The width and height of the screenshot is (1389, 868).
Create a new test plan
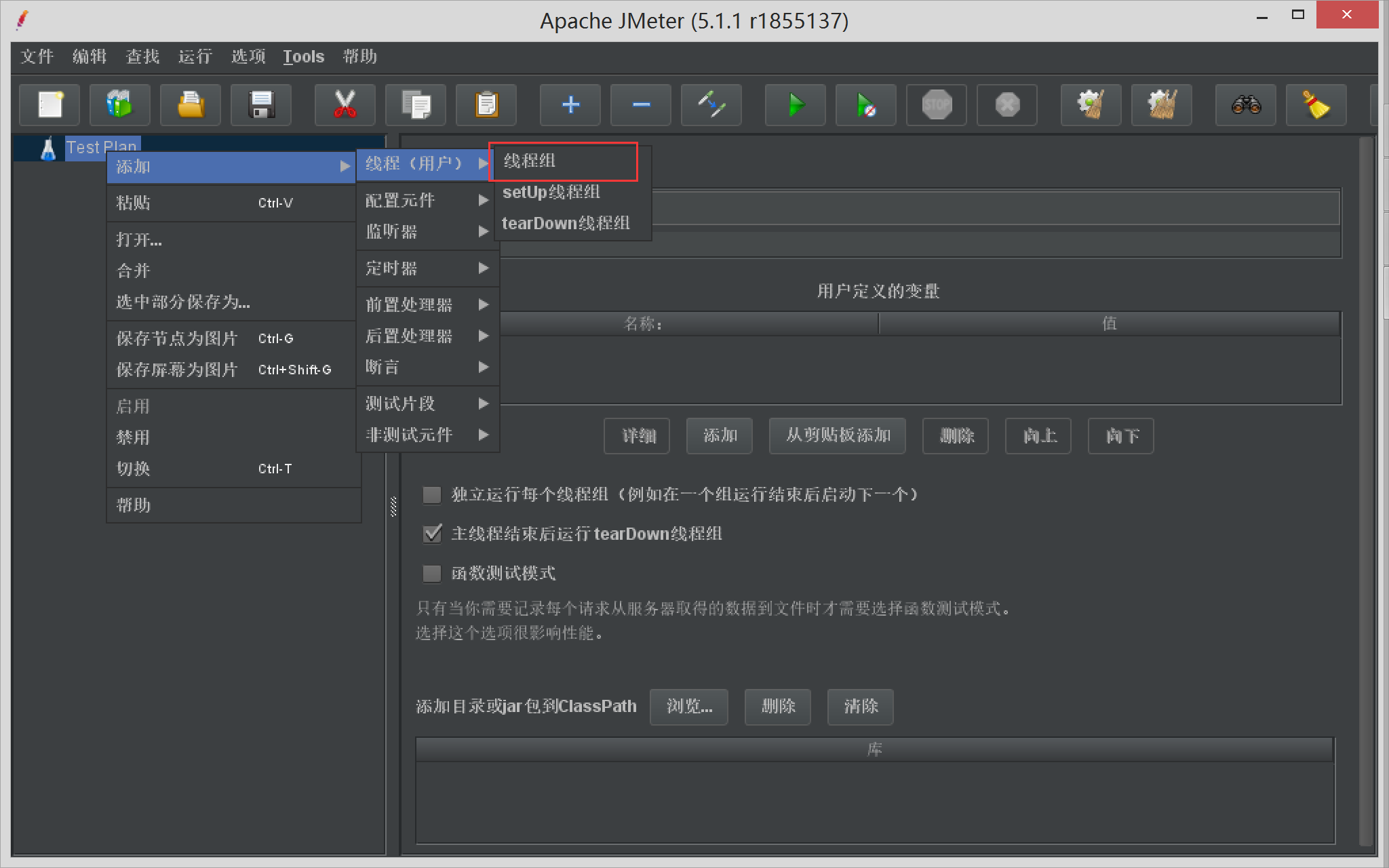tap(50, 105)
